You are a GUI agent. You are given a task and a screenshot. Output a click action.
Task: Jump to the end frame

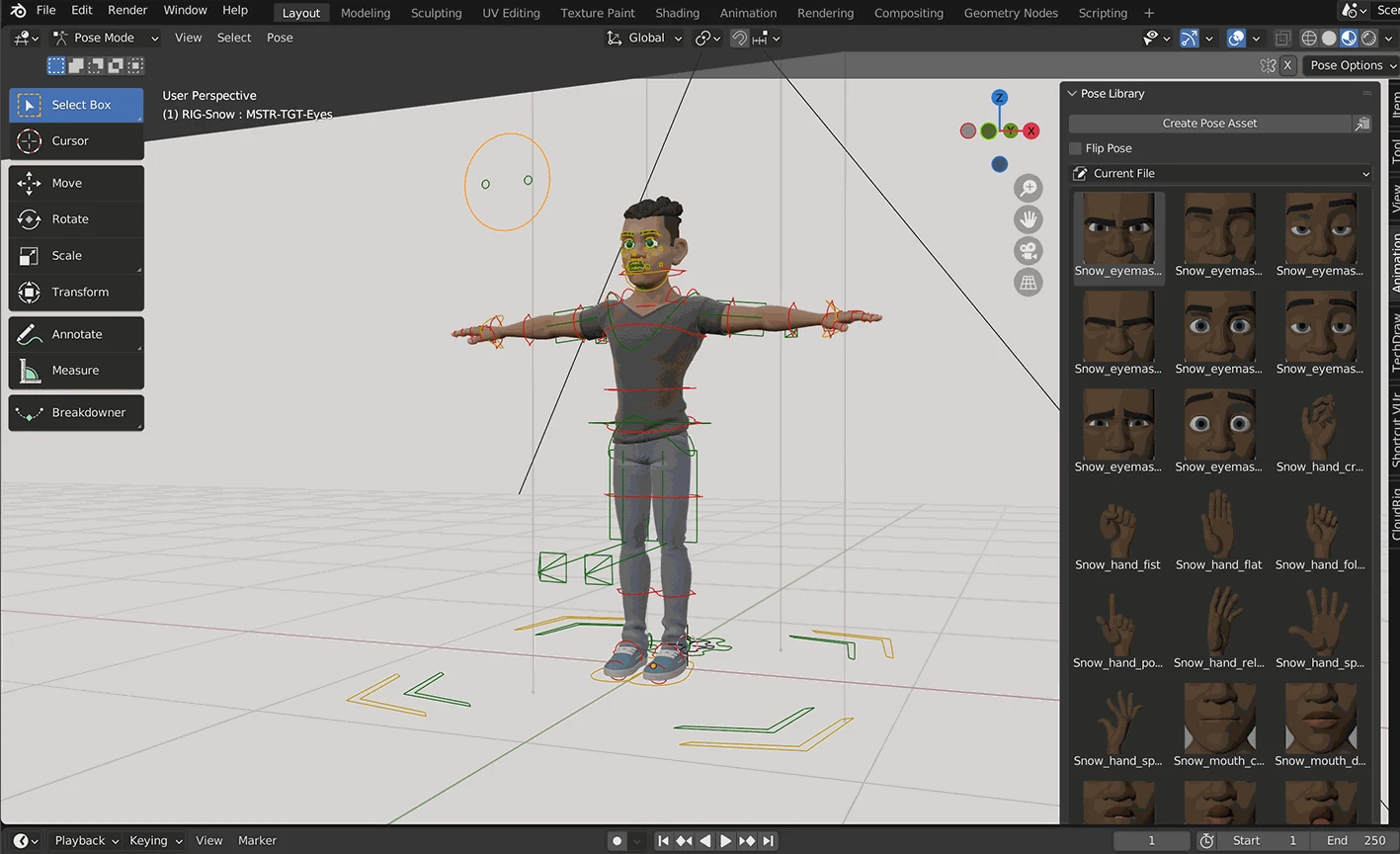[x=768, y=841]
